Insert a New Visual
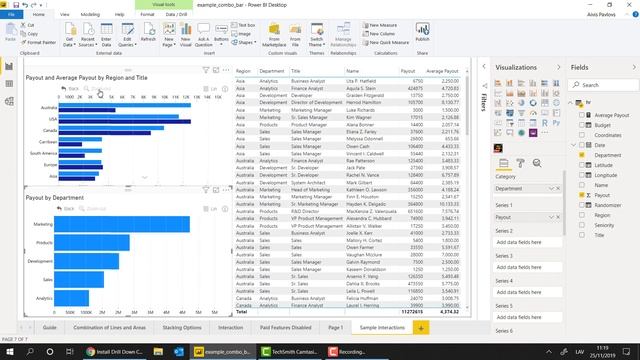640x360 pixels. coord(186,35)
